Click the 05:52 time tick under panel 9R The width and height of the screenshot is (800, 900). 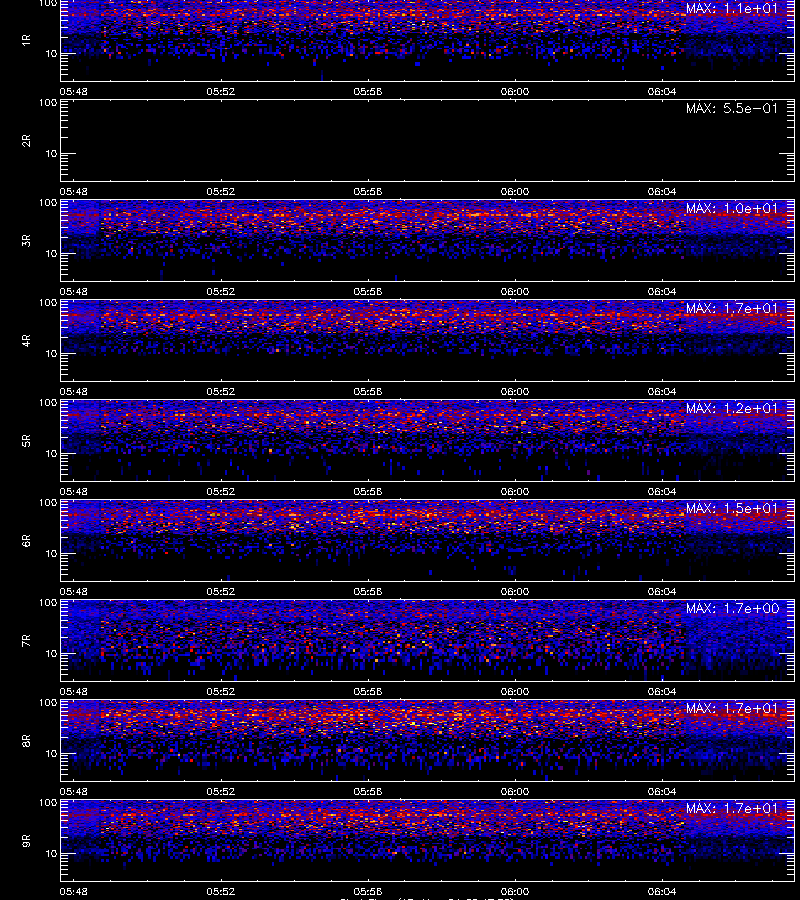pyautogui.click(x=220, y=891)
